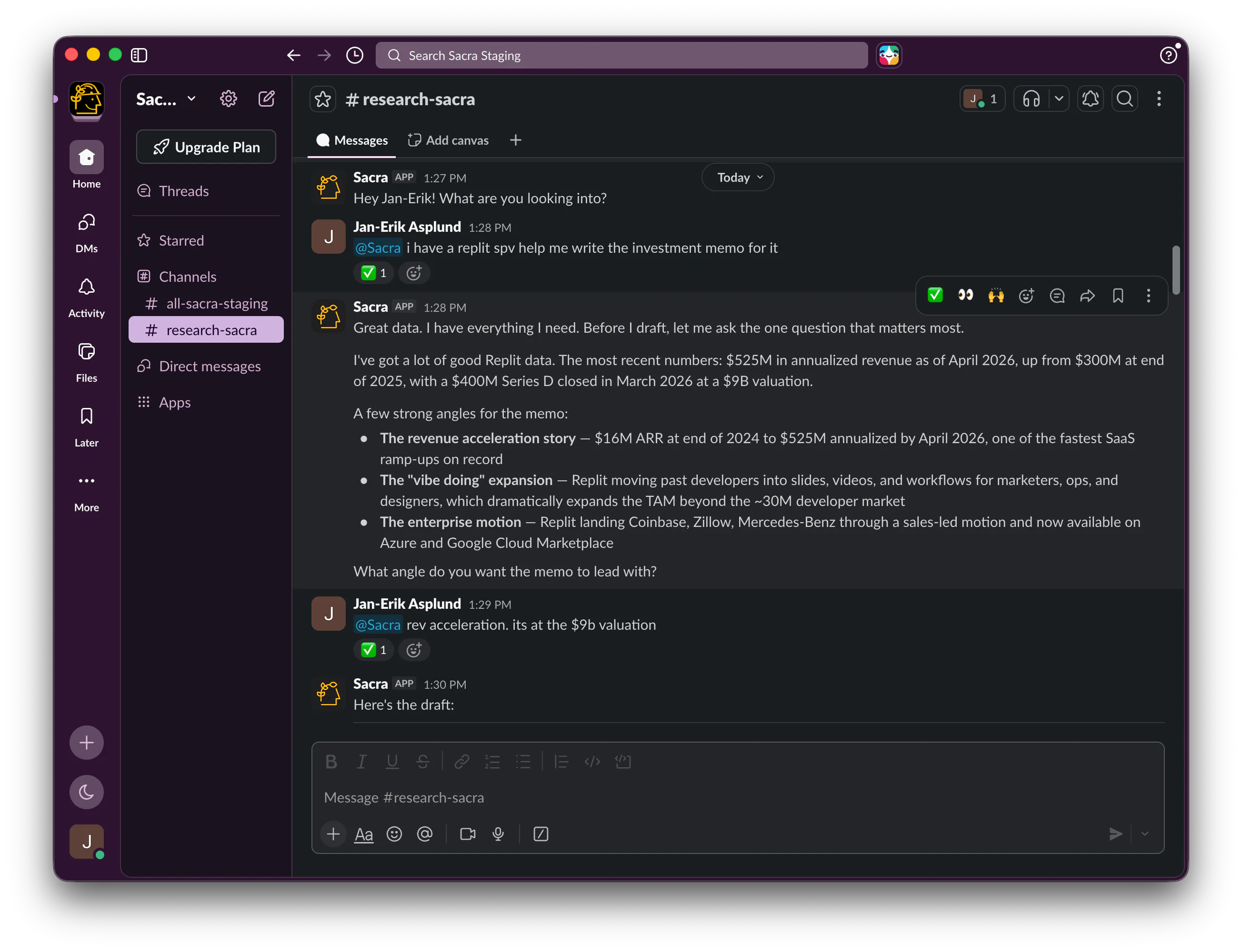Image resolution: width=1242 pixels, height=952 pixels.
Task: Click the Upgrade Plan button
Action: [x=206, y=147]
